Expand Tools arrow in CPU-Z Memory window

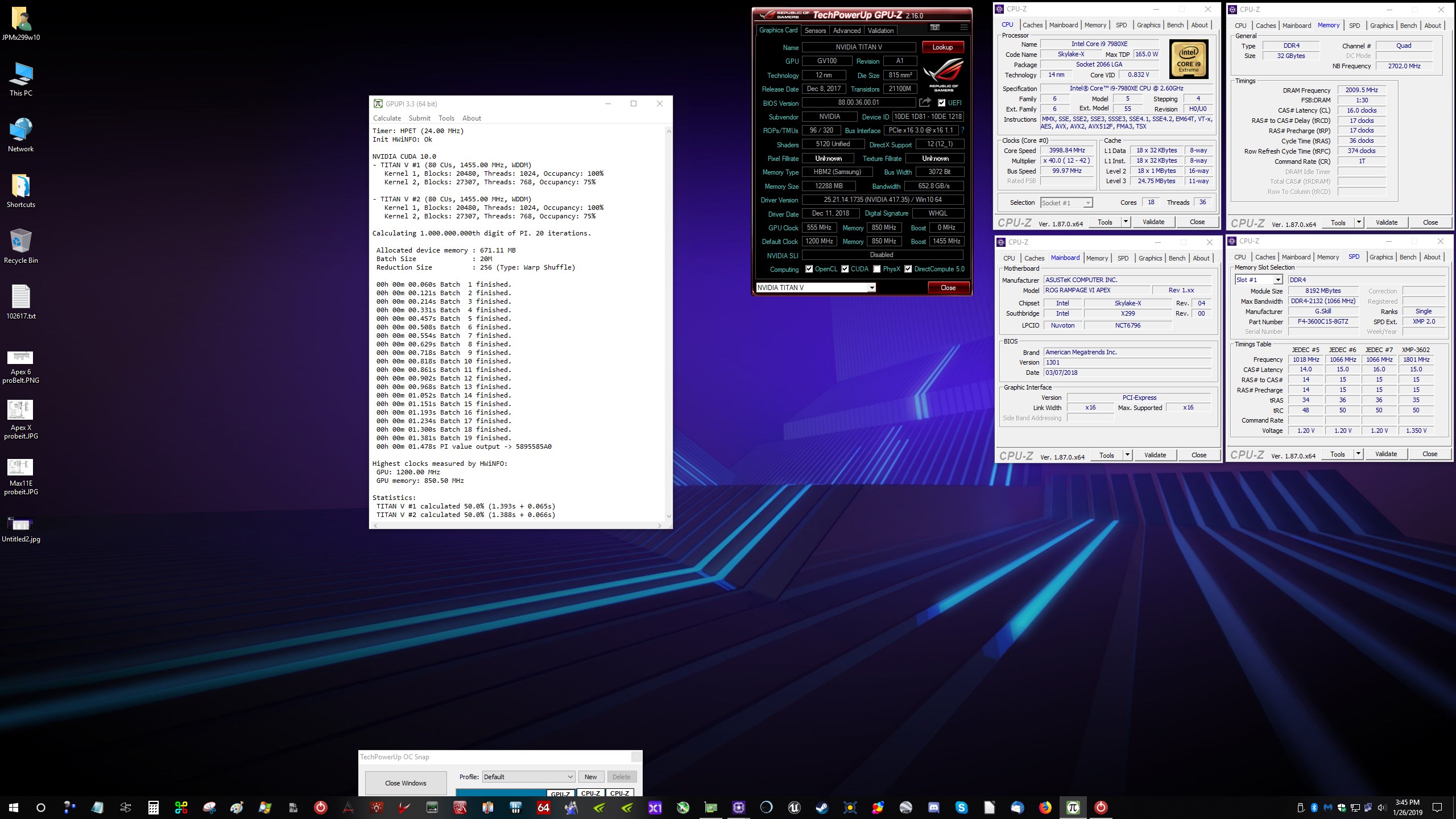[x=1359, y=222]
